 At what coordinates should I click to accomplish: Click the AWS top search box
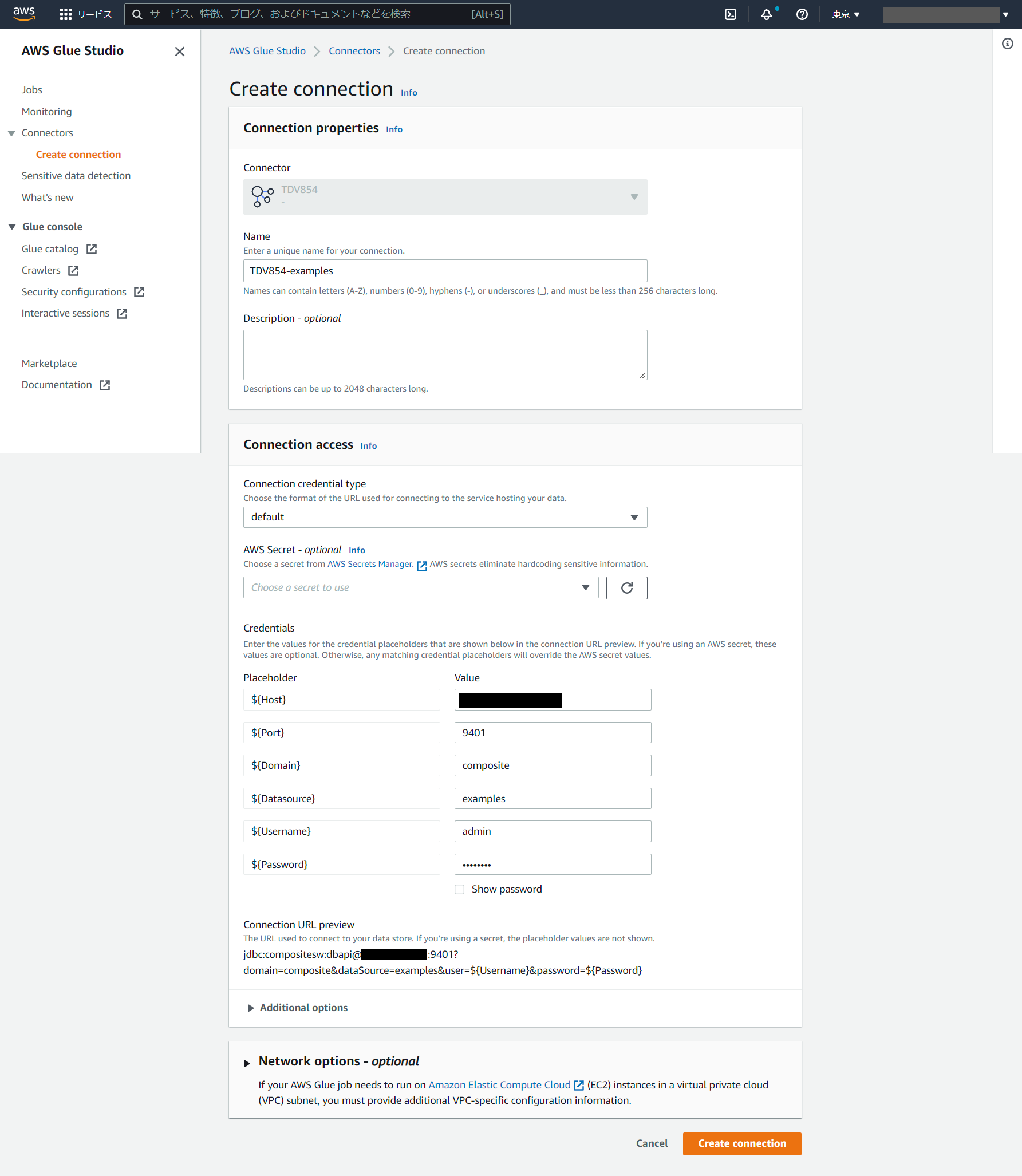tap(317, 14)
